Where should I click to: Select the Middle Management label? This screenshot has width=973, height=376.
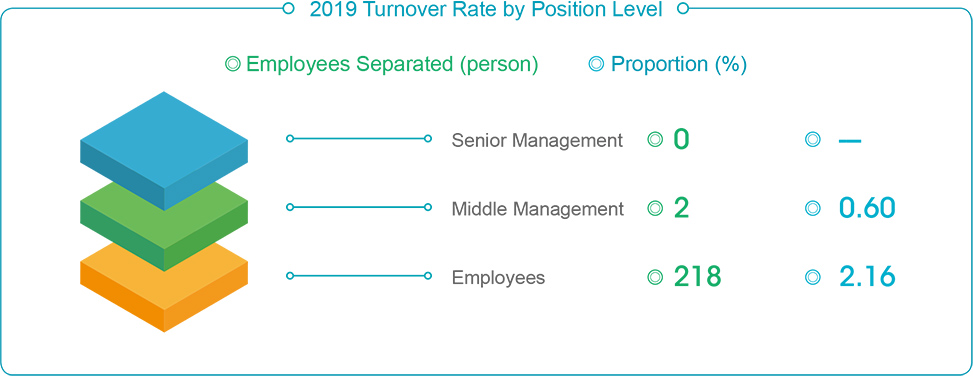click(x=538, y=209)
